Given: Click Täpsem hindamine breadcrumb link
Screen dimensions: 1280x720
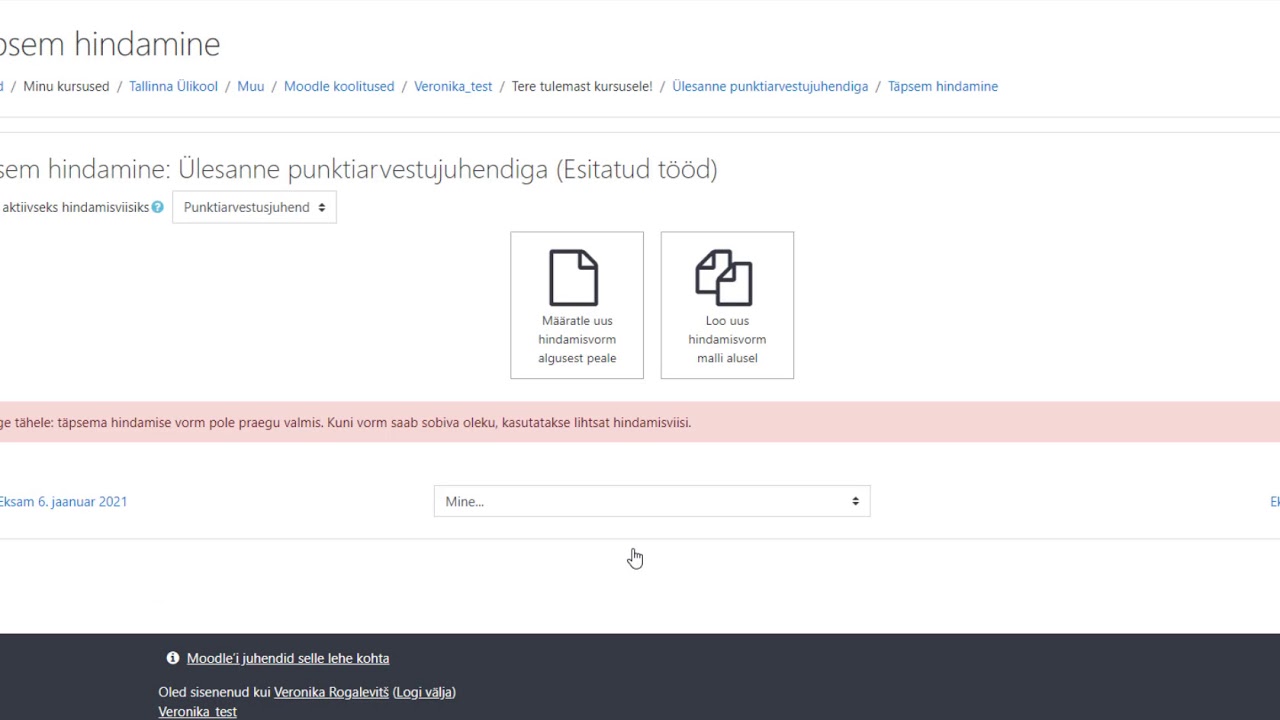Looking at the screenshot, I should [943, 86].
